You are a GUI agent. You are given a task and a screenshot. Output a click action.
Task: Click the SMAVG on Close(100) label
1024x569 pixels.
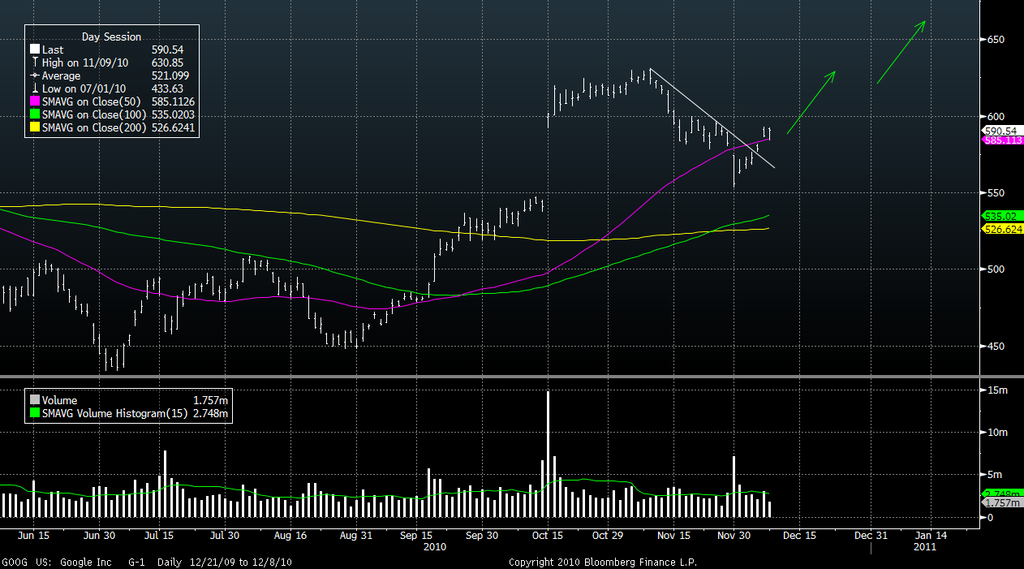point(94,115)
